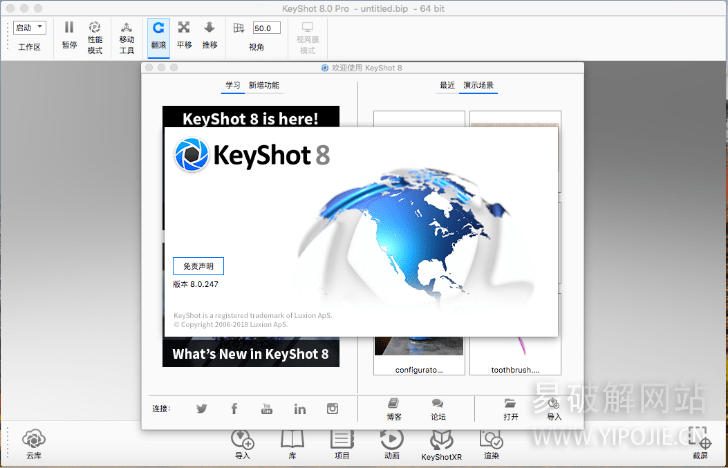Open the KeyShotXR wizard
728x468 pixels.
point(442,445)
